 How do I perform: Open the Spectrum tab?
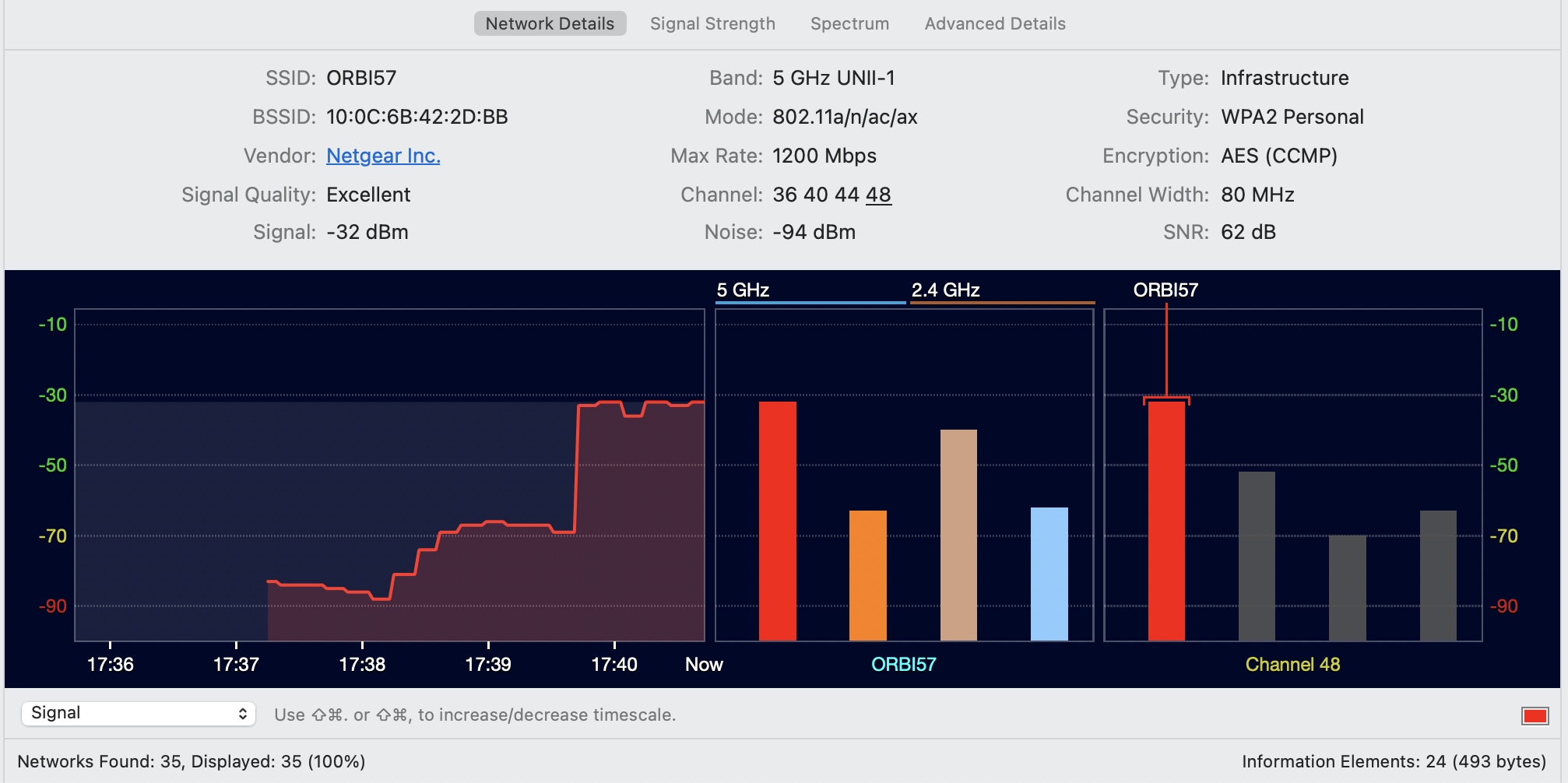click(849, 23)
